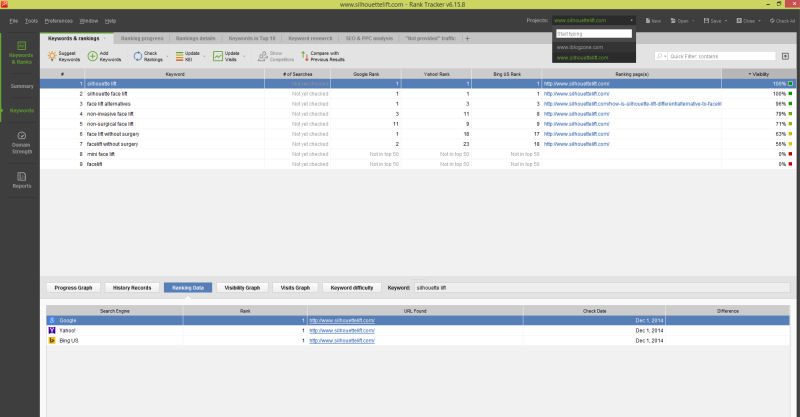Open ranking page link for face lift alternatives
Image resolution: width=800 pixels, height=417 pixels.
point(632,104)
